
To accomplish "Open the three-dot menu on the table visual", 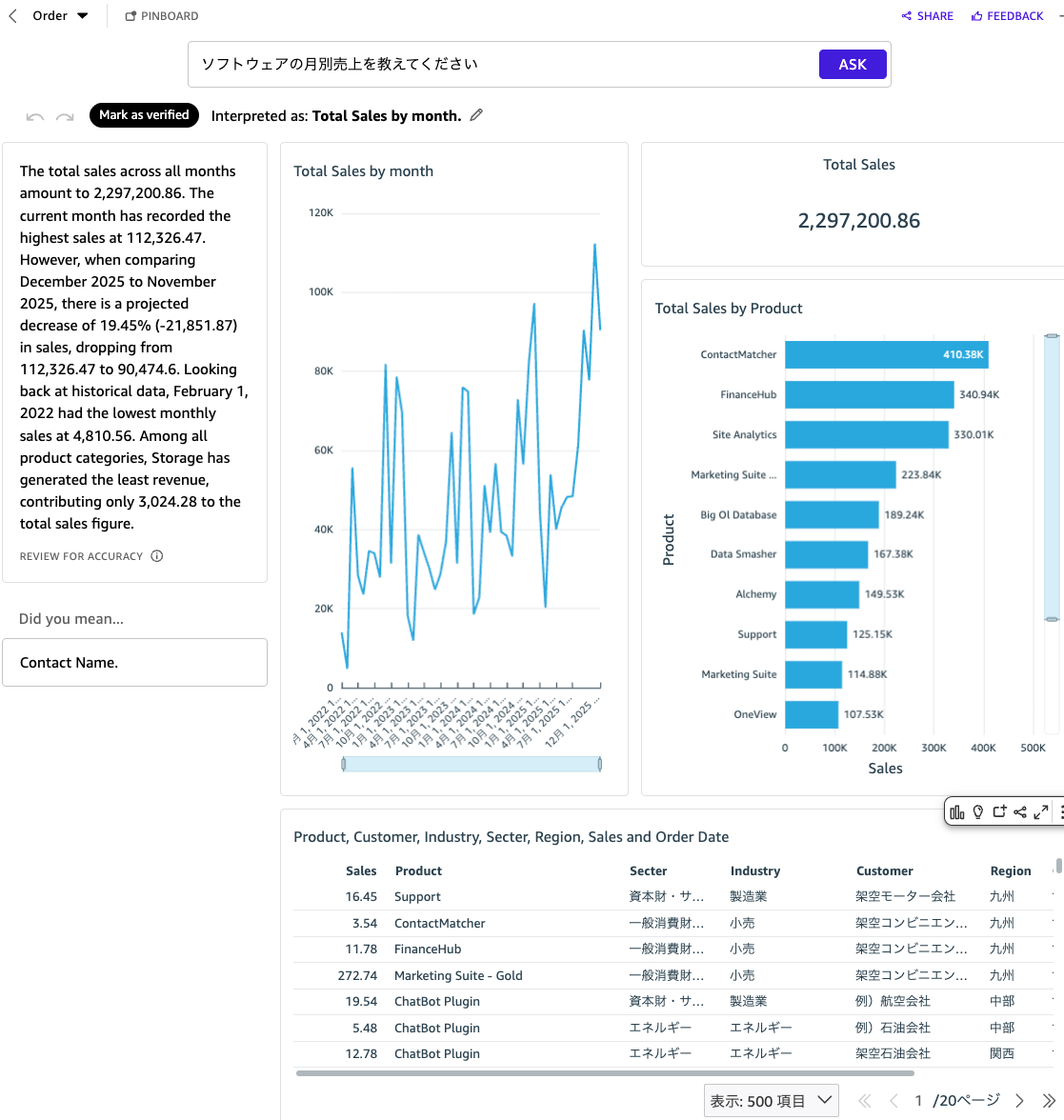I will (x=1060, y=811).
